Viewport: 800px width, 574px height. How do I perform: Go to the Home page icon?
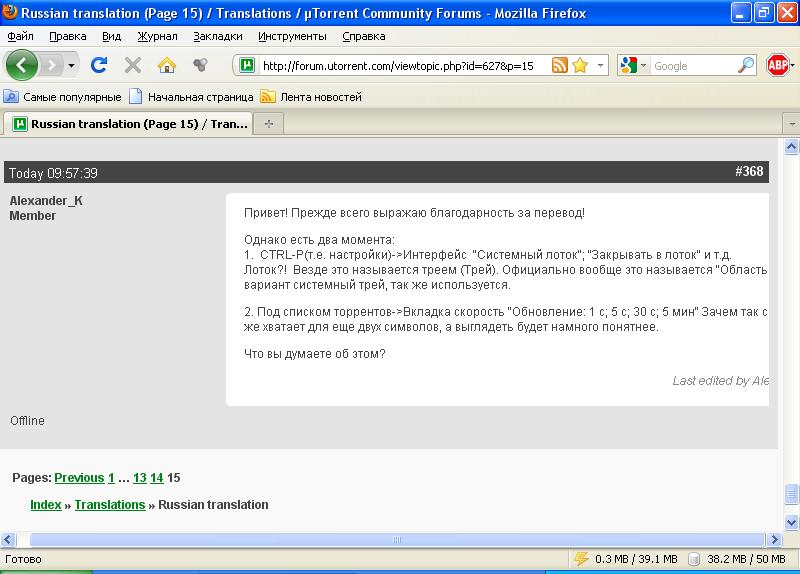[x=166, y=65]
